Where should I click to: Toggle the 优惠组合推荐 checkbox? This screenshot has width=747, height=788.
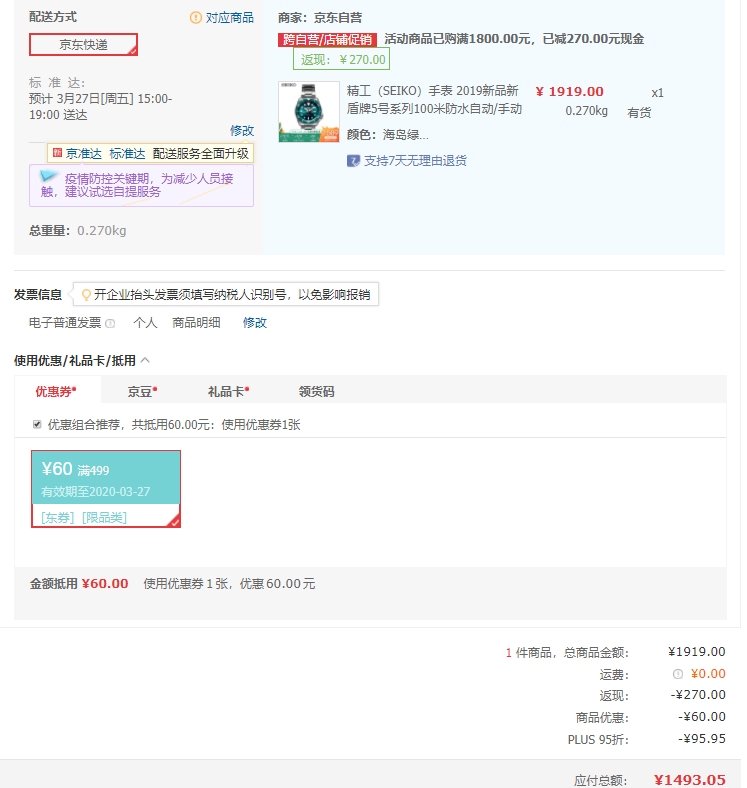(37, 425)
